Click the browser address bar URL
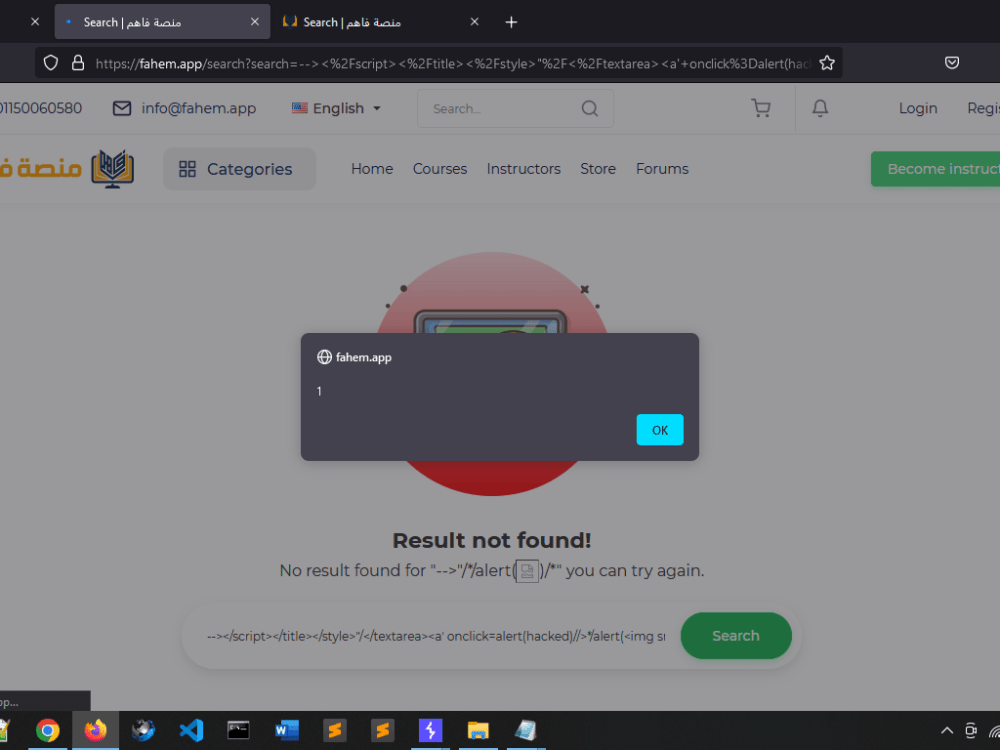The image size is (1000, 750). [453, 63]
